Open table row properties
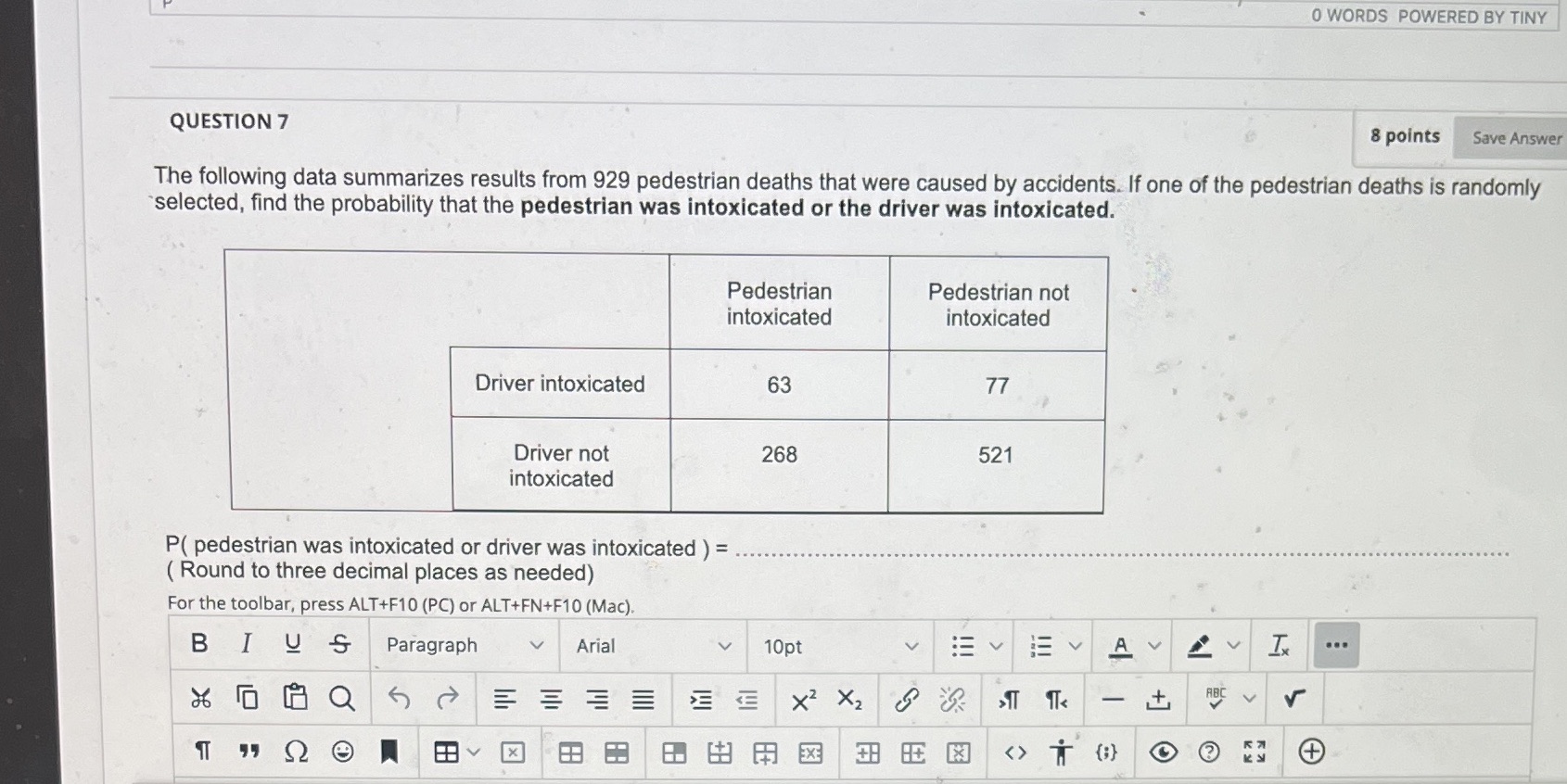 616,753
